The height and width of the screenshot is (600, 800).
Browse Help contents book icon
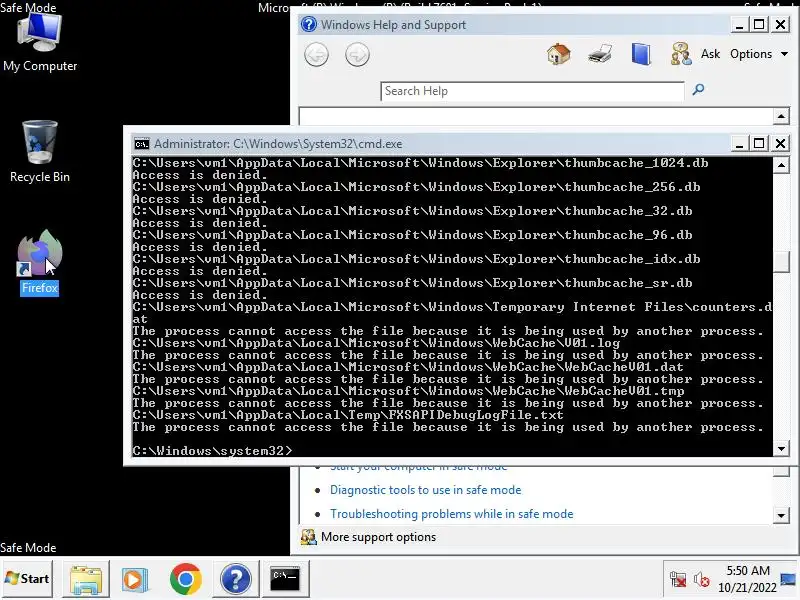(641, 54)
